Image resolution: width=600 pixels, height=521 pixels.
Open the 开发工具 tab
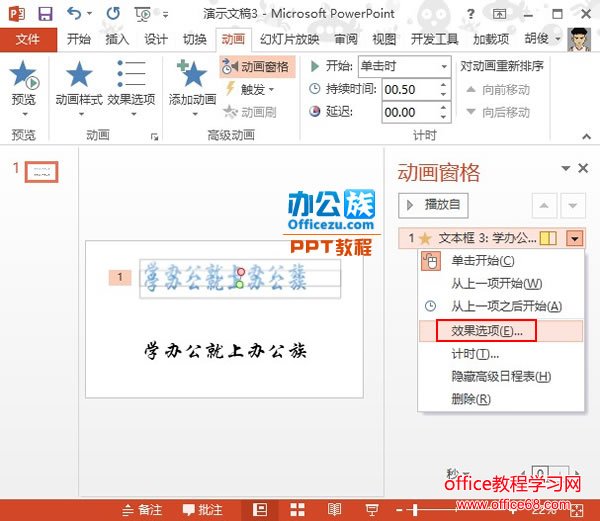coord(434,39)
